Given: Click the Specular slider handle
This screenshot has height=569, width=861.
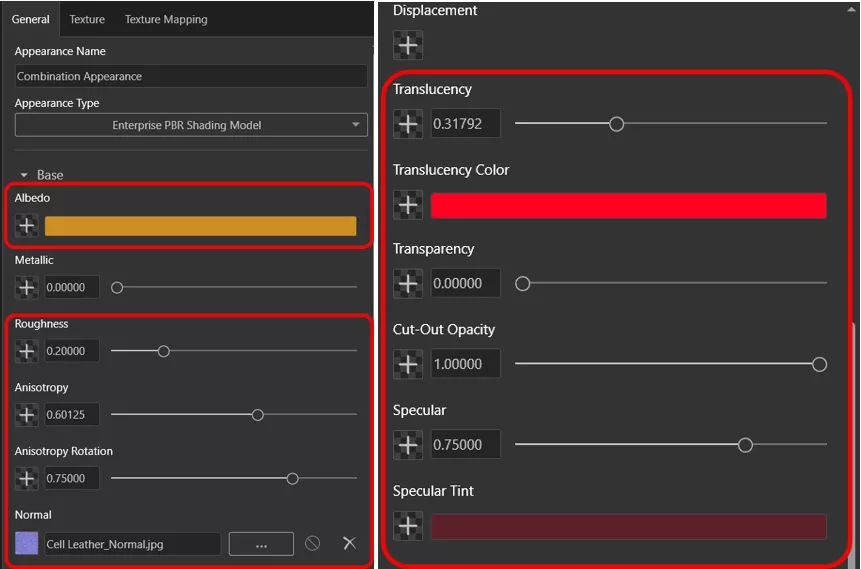Looking at the screenshot, I should [x=745, y=445].
